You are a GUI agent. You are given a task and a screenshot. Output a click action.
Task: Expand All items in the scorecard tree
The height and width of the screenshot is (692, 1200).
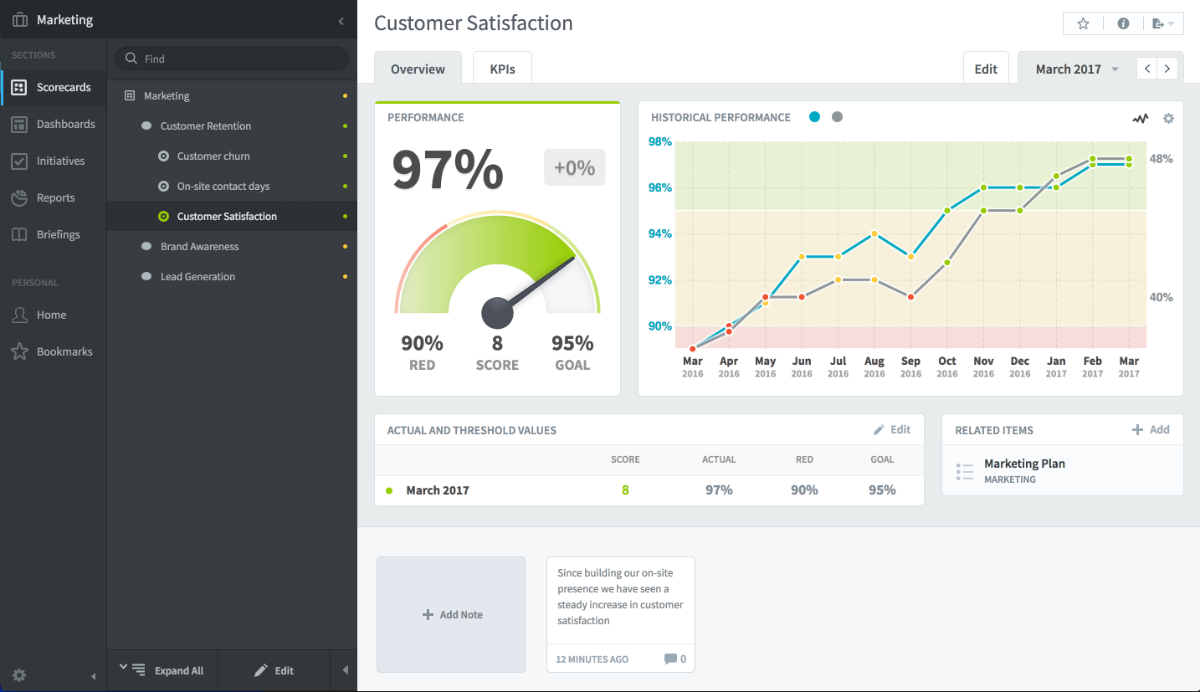pyautogui.click(x=162, y=670)
